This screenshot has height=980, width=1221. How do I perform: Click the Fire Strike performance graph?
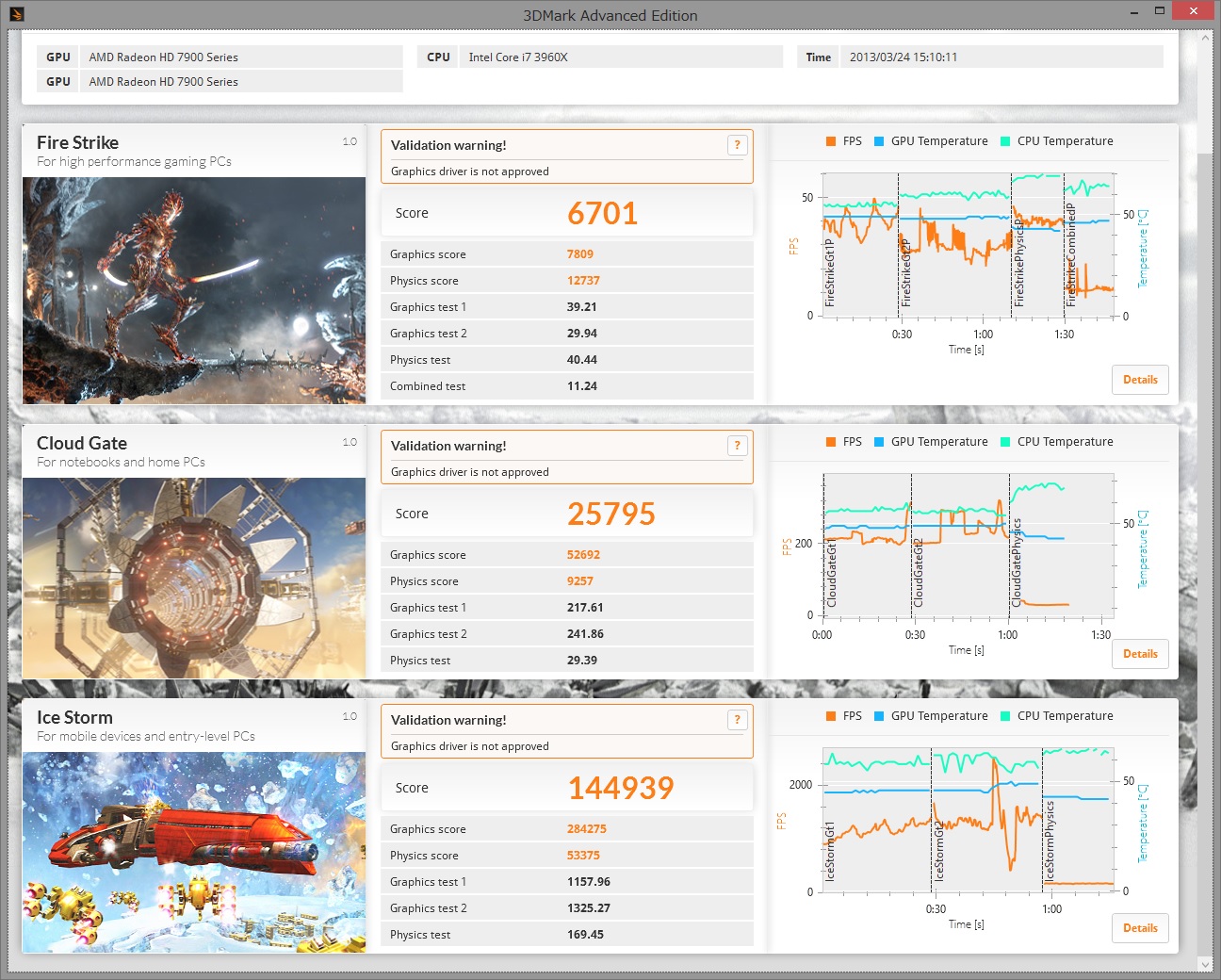click(x=968, y=245)
